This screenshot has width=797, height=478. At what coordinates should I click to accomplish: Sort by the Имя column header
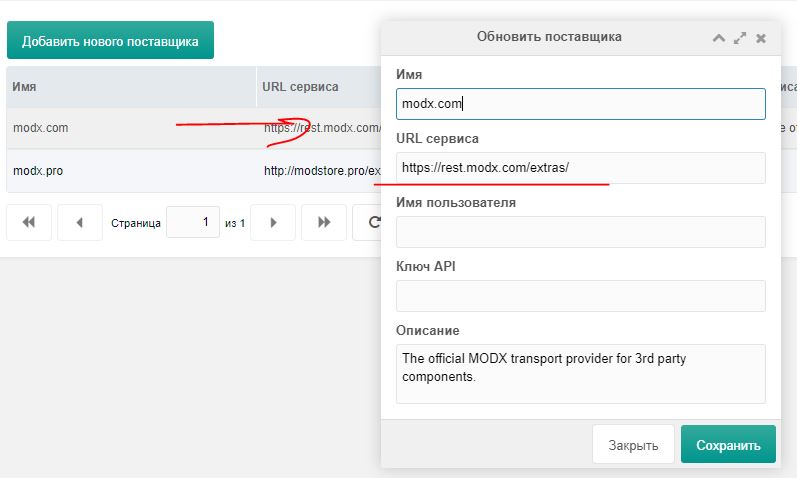[132, 86]
